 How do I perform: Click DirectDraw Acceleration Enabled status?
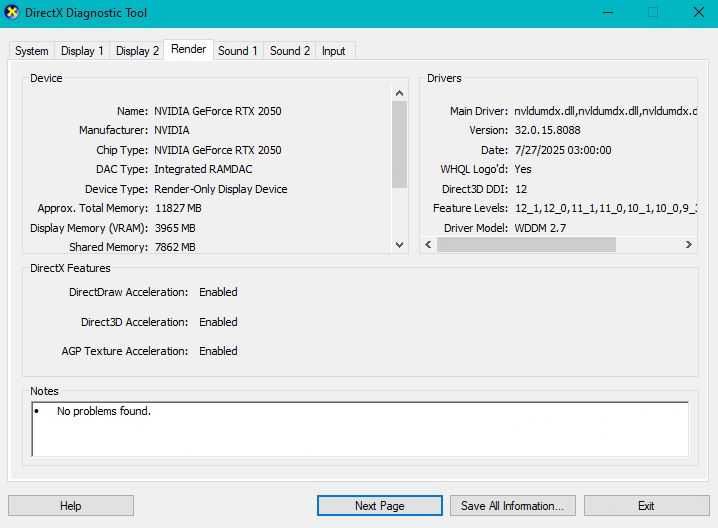click(218, 292)
